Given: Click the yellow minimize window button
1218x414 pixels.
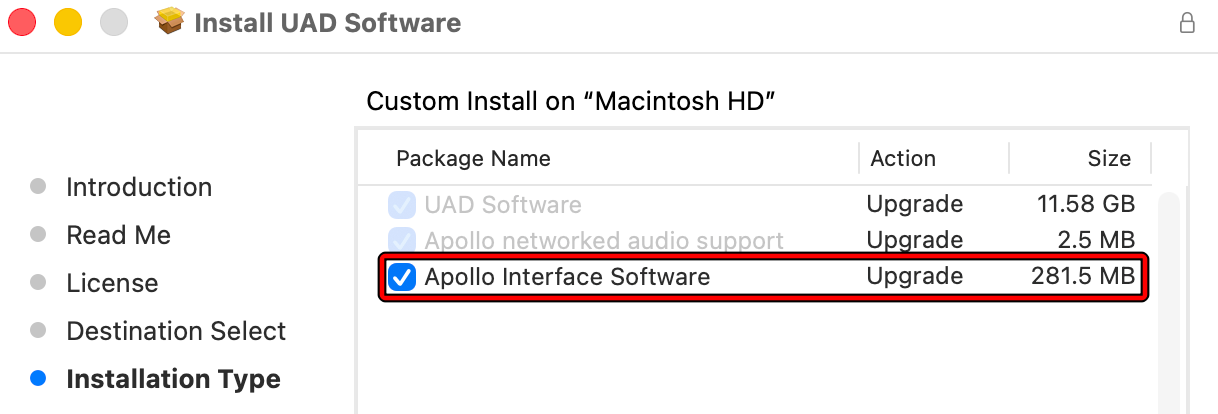Looking at the screenshot, I should click(x=68, y=22).
